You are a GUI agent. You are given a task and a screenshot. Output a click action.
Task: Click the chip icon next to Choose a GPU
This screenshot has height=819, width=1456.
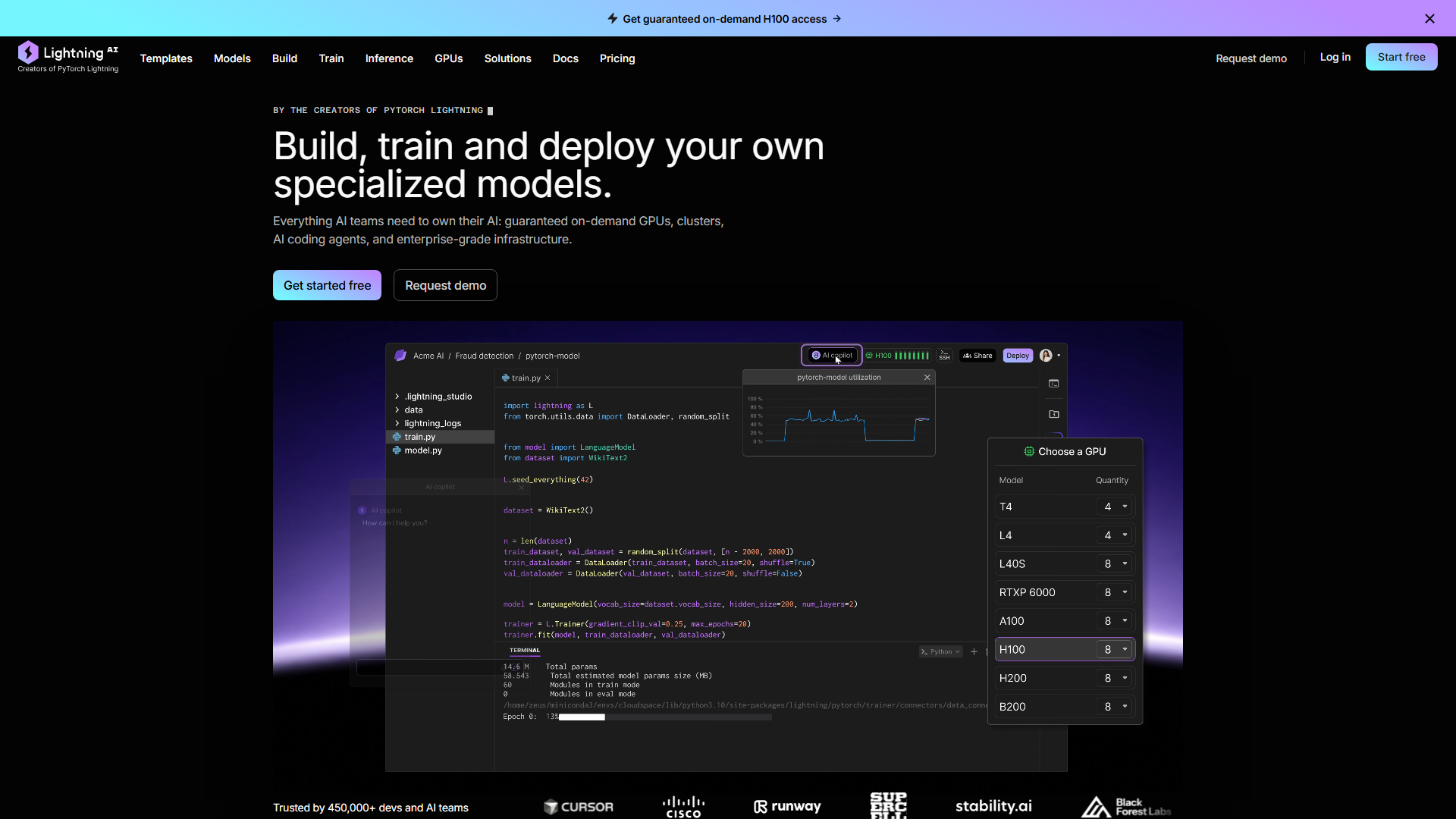[1029, 451]
